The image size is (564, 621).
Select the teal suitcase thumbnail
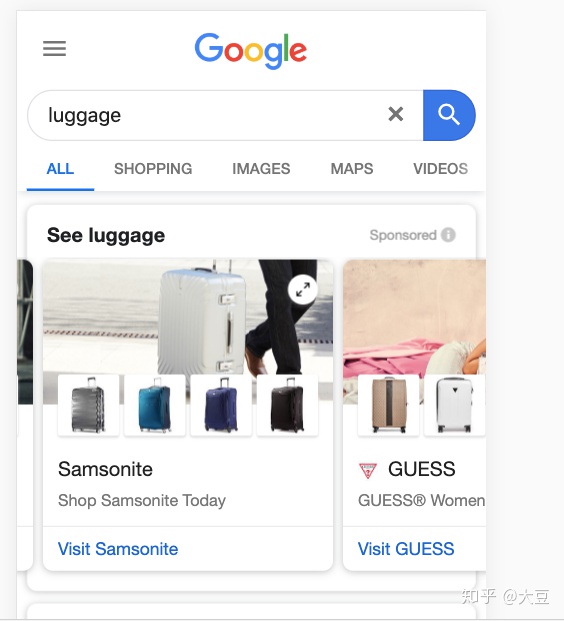154,405
